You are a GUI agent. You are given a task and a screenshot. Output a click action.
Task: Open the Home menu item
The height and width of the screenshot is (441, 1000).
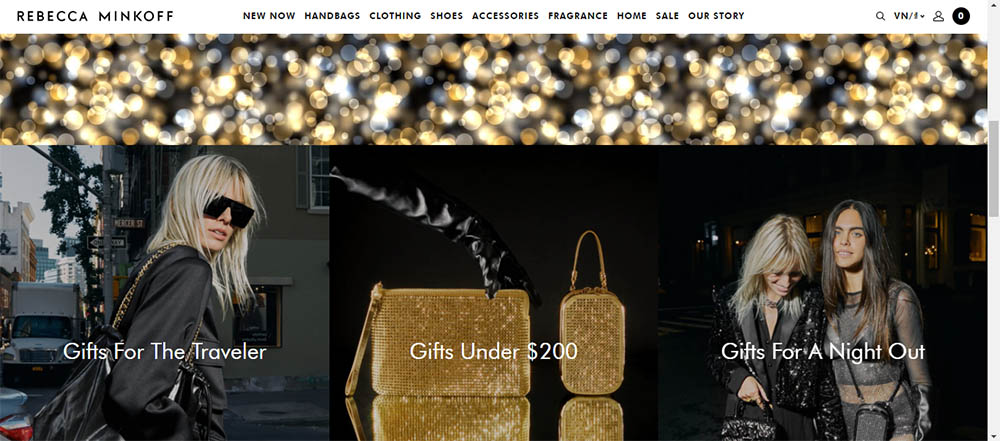point(631,16)
